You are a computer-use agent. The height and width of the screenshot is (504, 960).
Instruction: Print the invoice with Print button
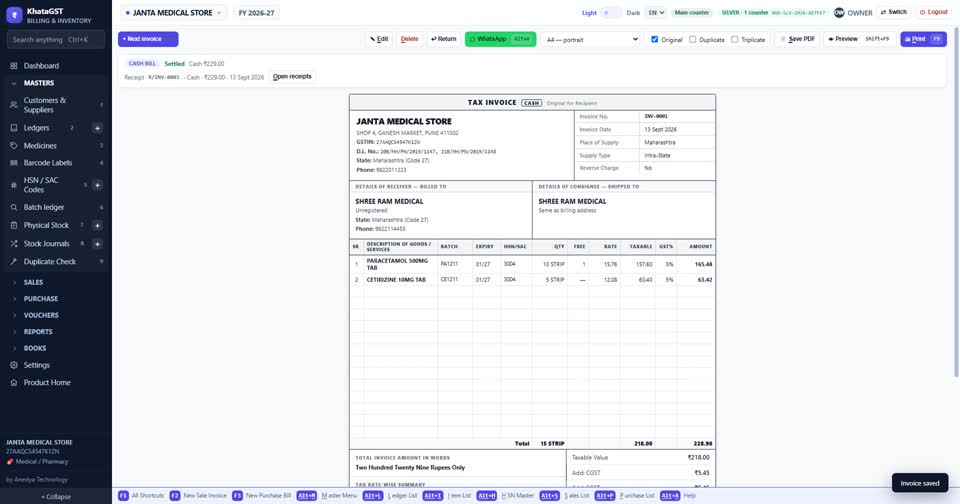pos(923,39)
